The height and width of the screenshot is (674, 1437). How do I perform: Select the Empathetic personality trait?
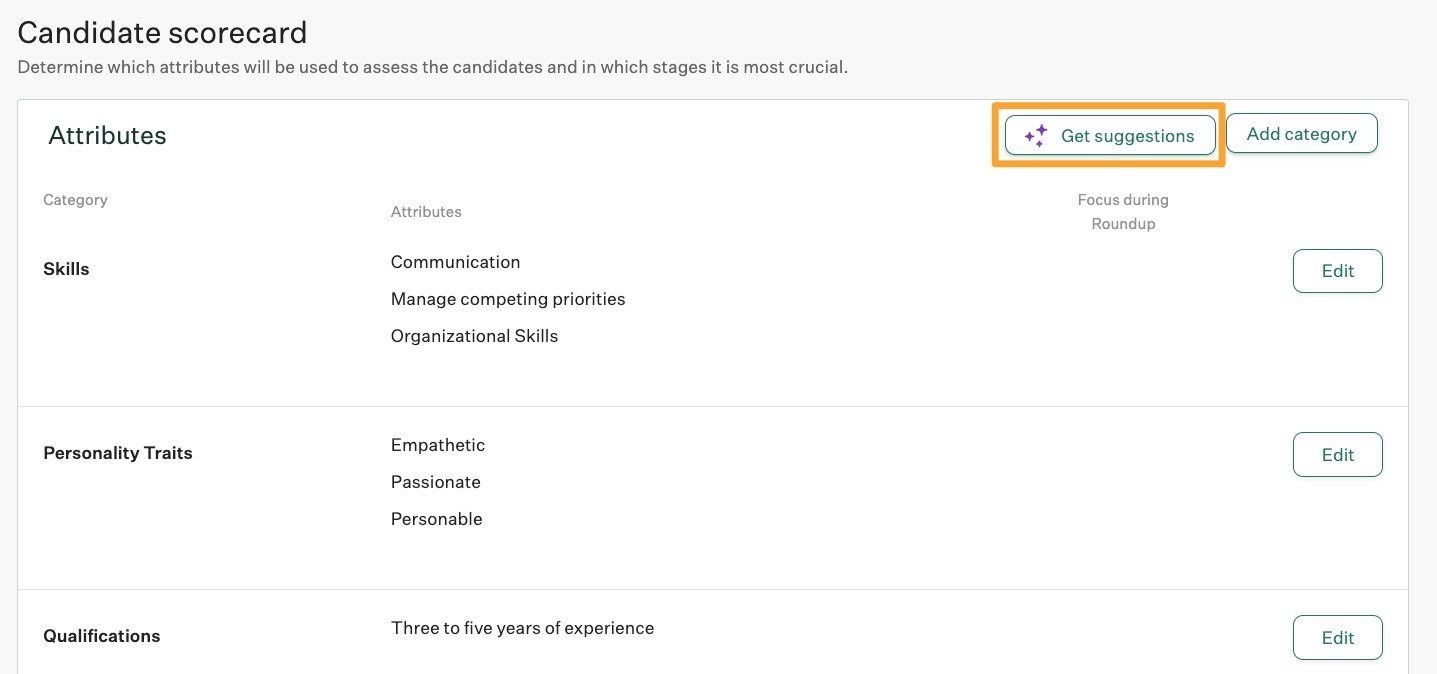(438, 445)
